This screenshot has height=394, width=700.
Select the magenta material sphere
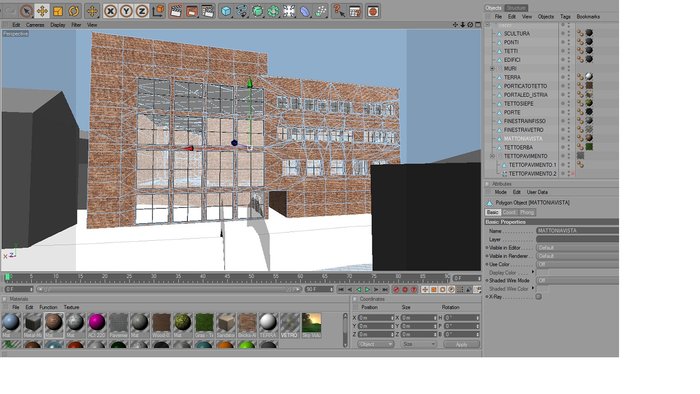coord(96,322)
